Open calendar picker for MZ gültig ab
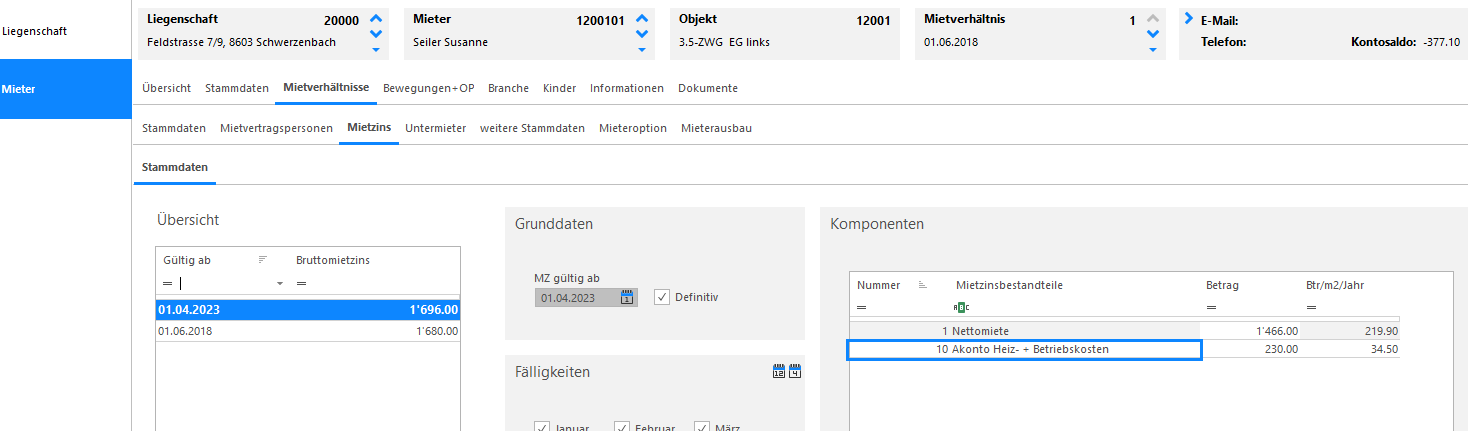Screen dimensions: 1468x431 pyautogui.click(x=627, y=298)
